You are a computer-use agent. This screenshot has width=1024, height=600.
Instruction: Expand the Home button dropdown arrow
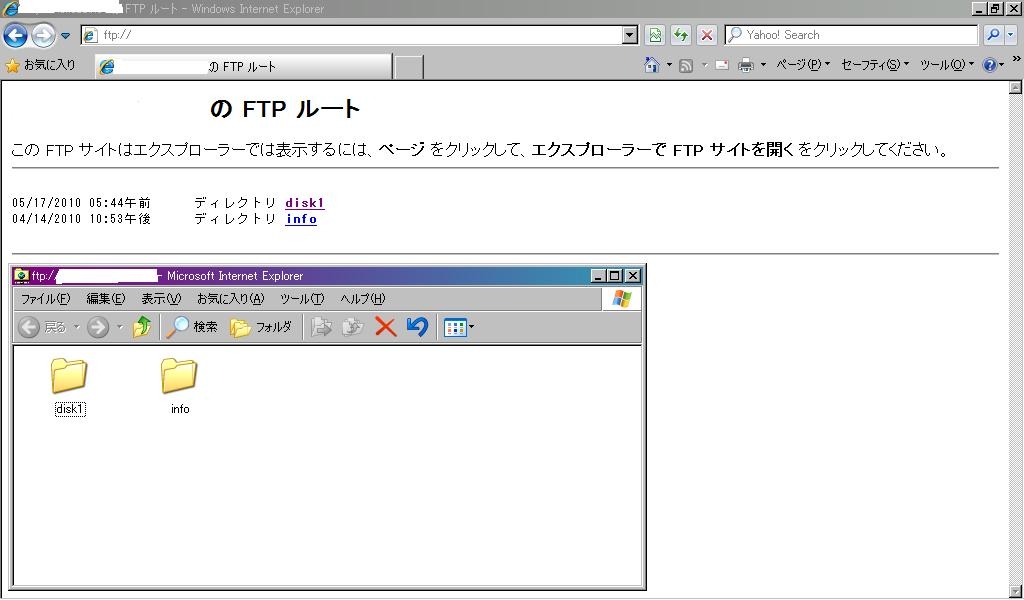coord(669,65)
